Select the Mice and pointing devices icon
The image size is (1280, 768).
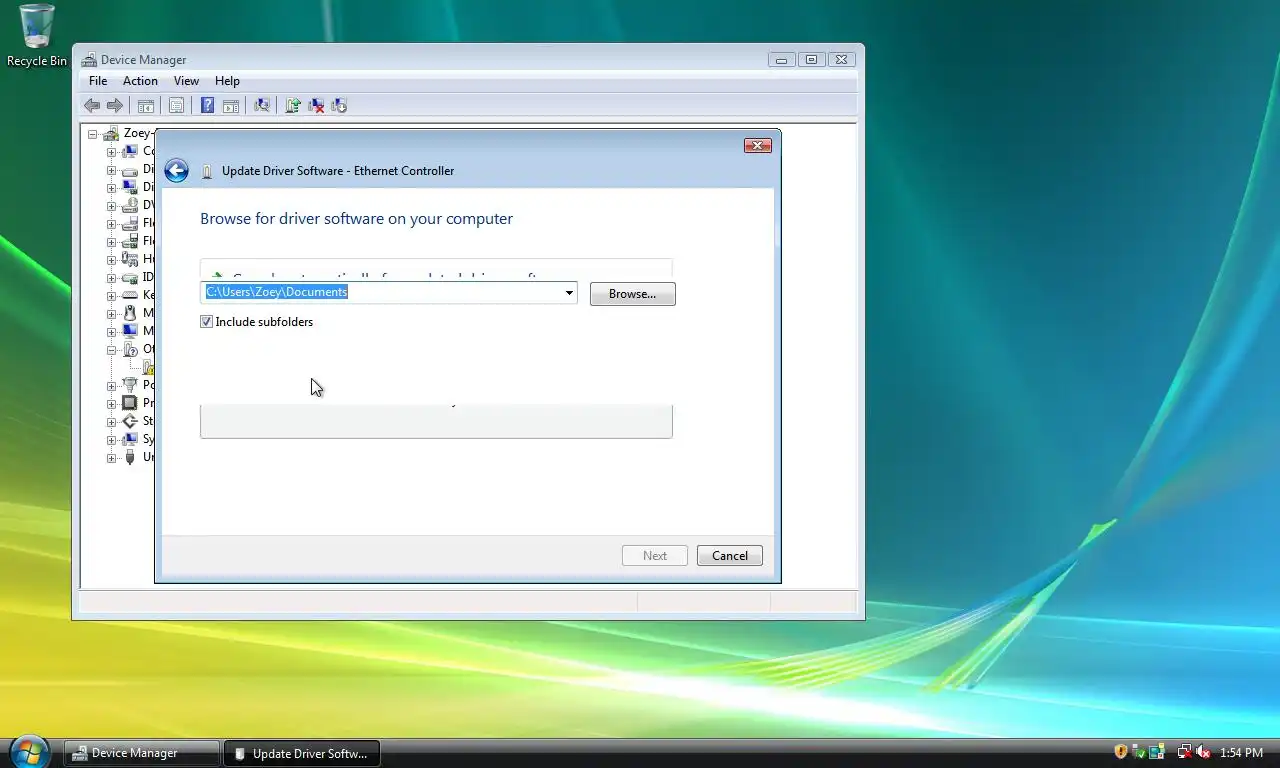129,313
